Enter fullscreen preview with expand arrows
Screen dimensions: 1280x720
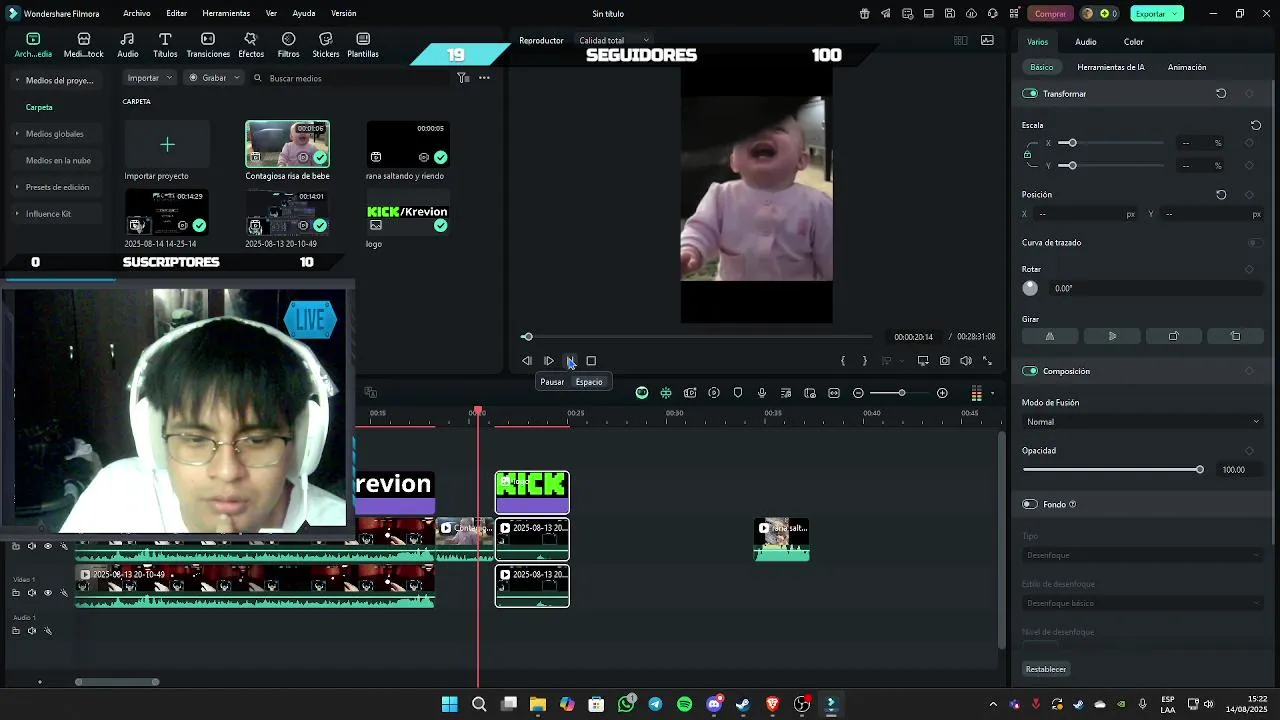coord(987,361)
